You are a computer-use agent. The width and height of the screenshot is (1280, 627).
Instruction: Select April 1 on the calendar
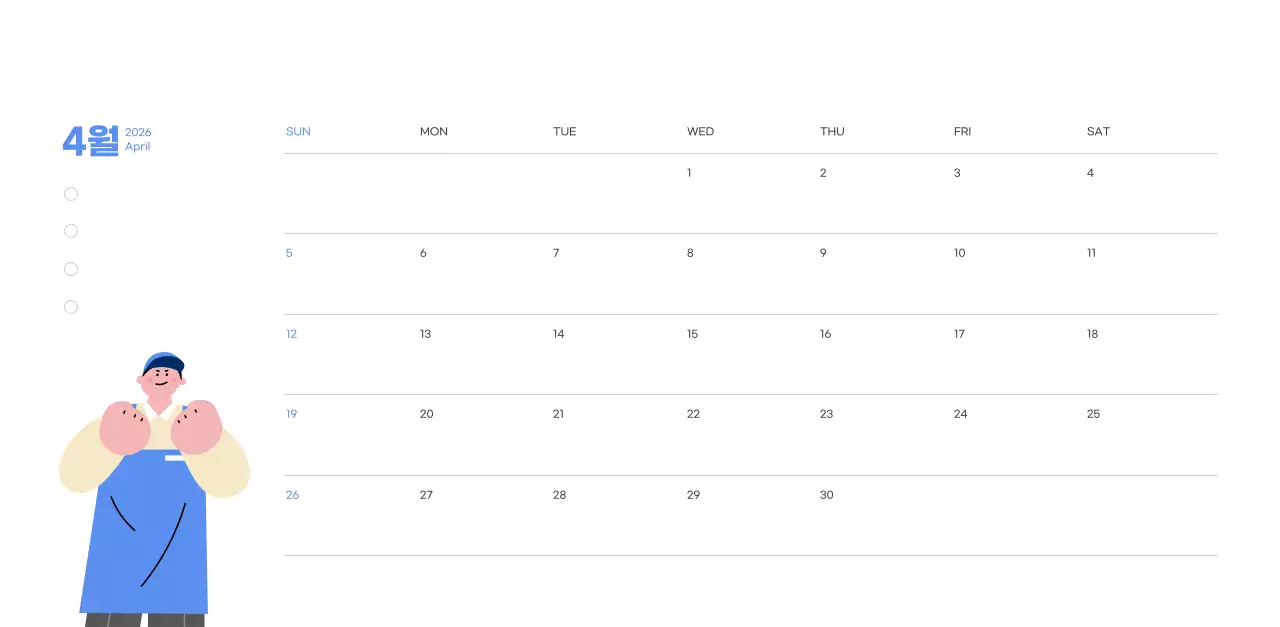689,173
